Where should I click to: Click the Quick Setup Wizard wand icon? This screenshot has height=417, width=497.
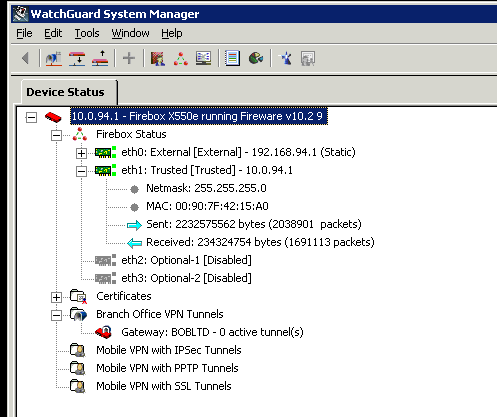click(285, 59)
